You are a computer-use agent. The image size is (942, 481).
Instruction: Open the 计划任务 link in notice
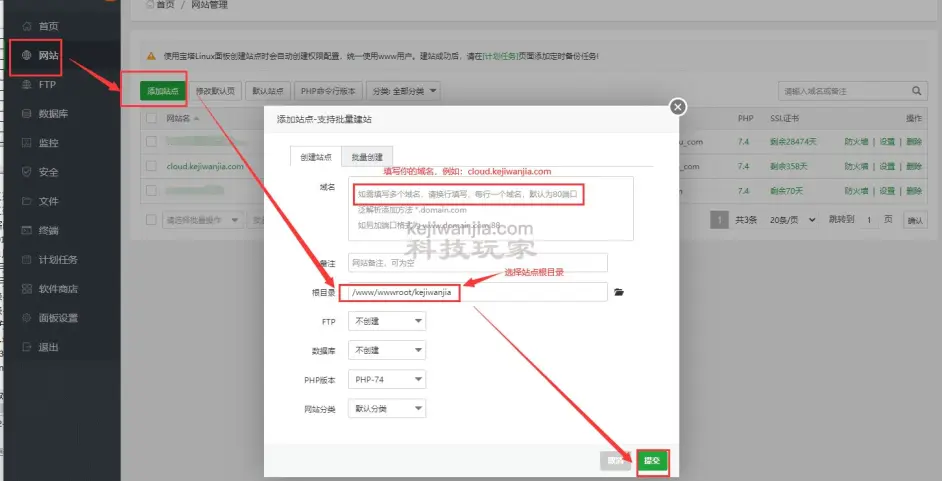point(500,56)
